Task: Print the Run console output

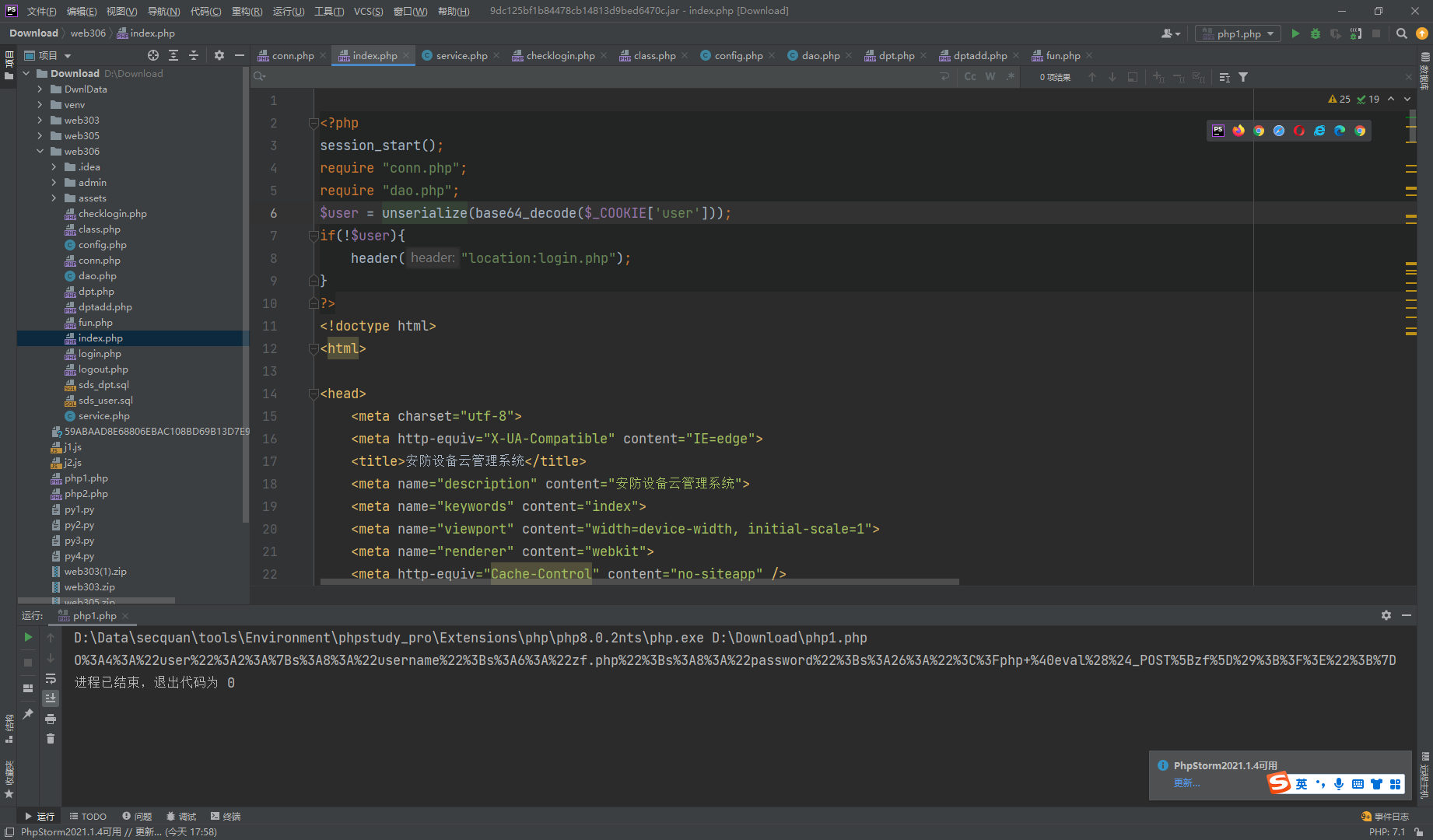Action: pyautogui.click(x=51, y=719)
